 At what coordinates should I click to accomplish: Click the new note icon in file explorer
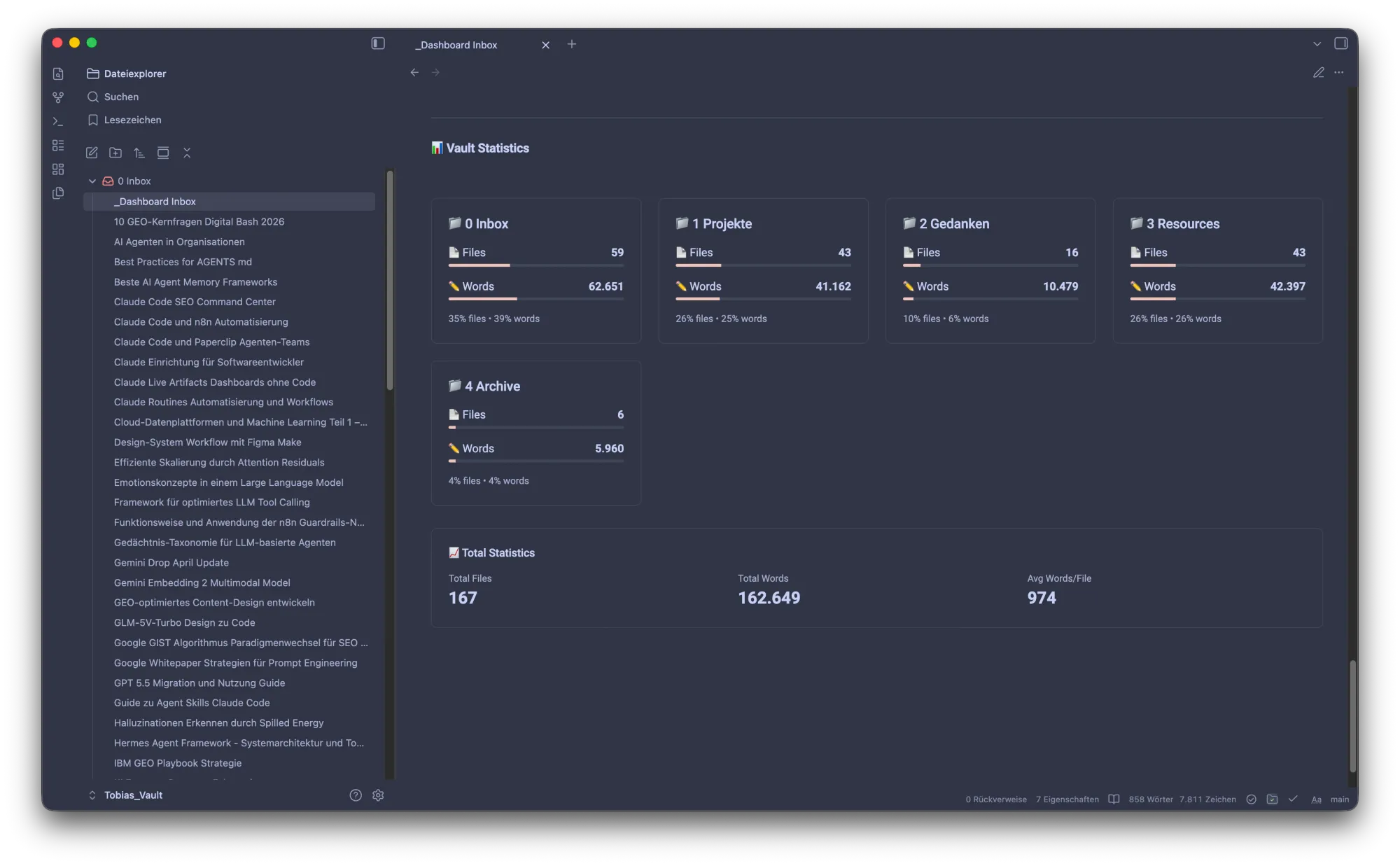(92, 153)
